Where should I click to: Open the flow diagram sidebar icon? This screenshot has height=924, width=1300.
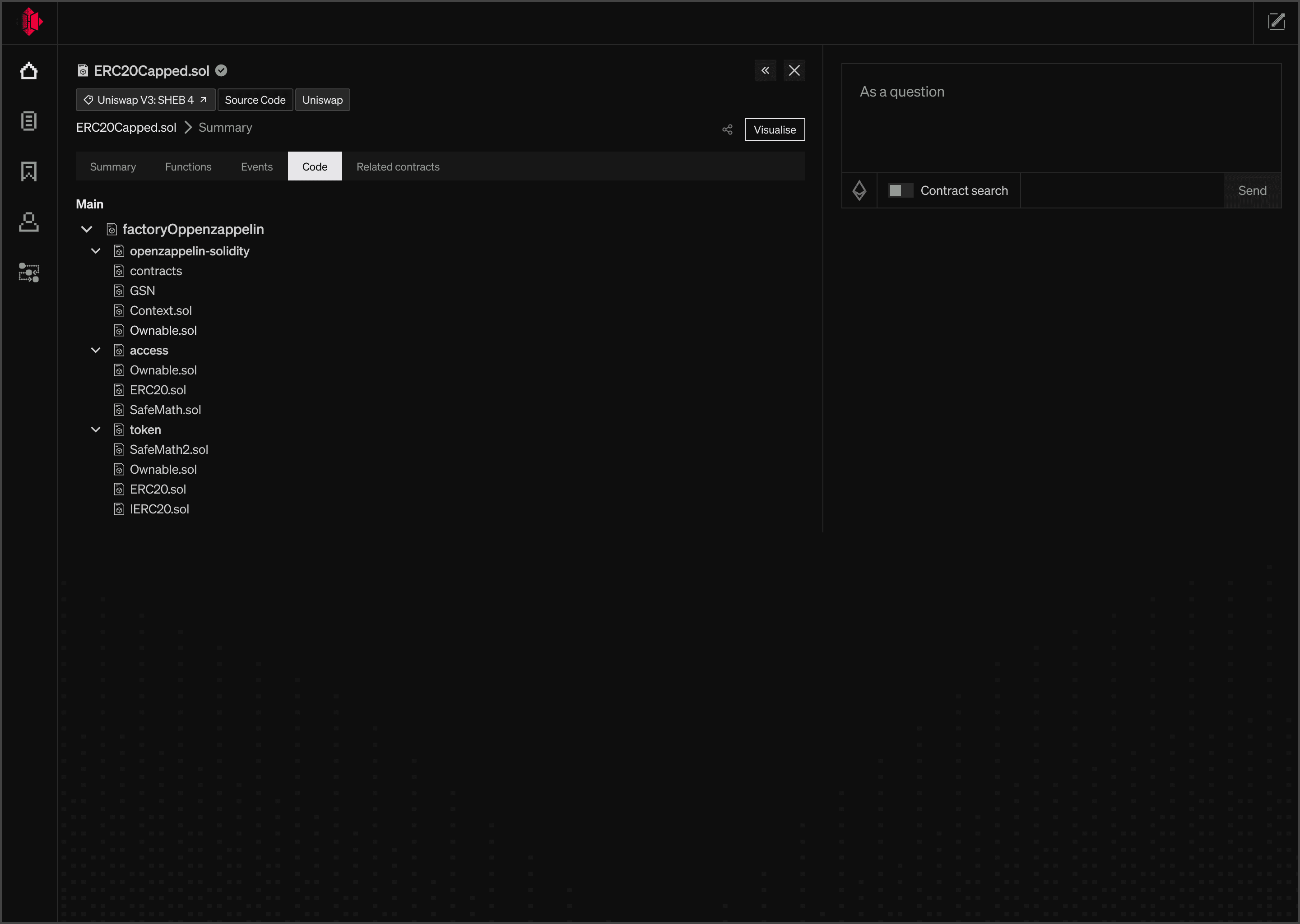28,273
